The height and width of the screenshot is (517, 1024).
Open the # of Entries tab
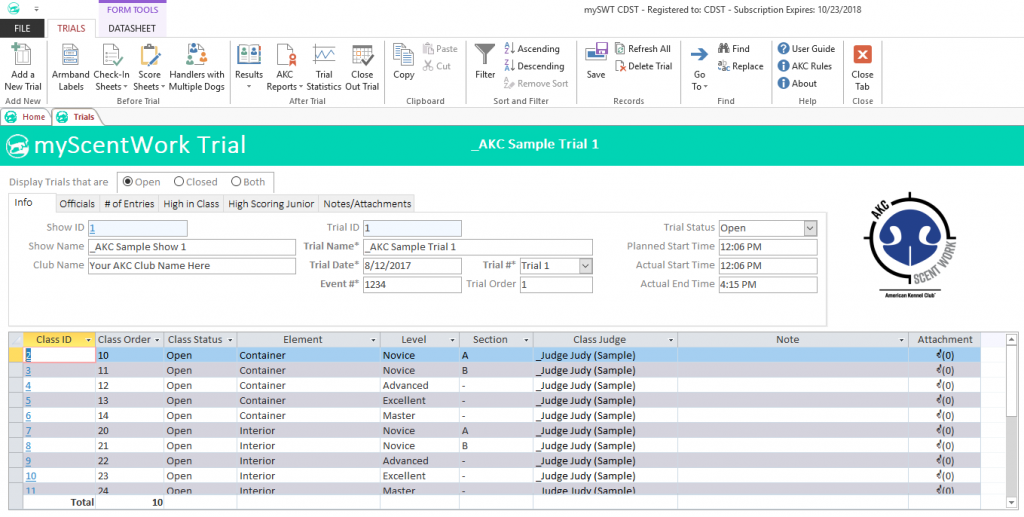coord(129,204)
